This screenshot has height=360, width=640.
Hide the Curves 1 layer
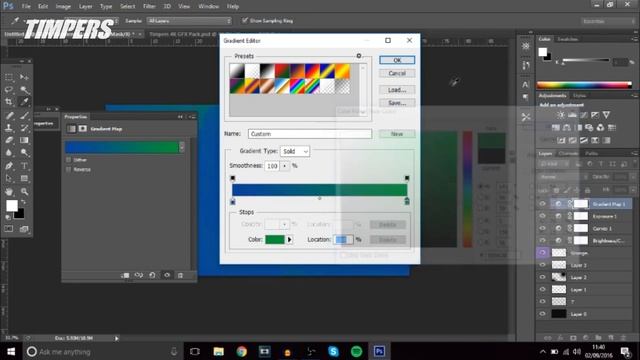(x=542, y=228)
